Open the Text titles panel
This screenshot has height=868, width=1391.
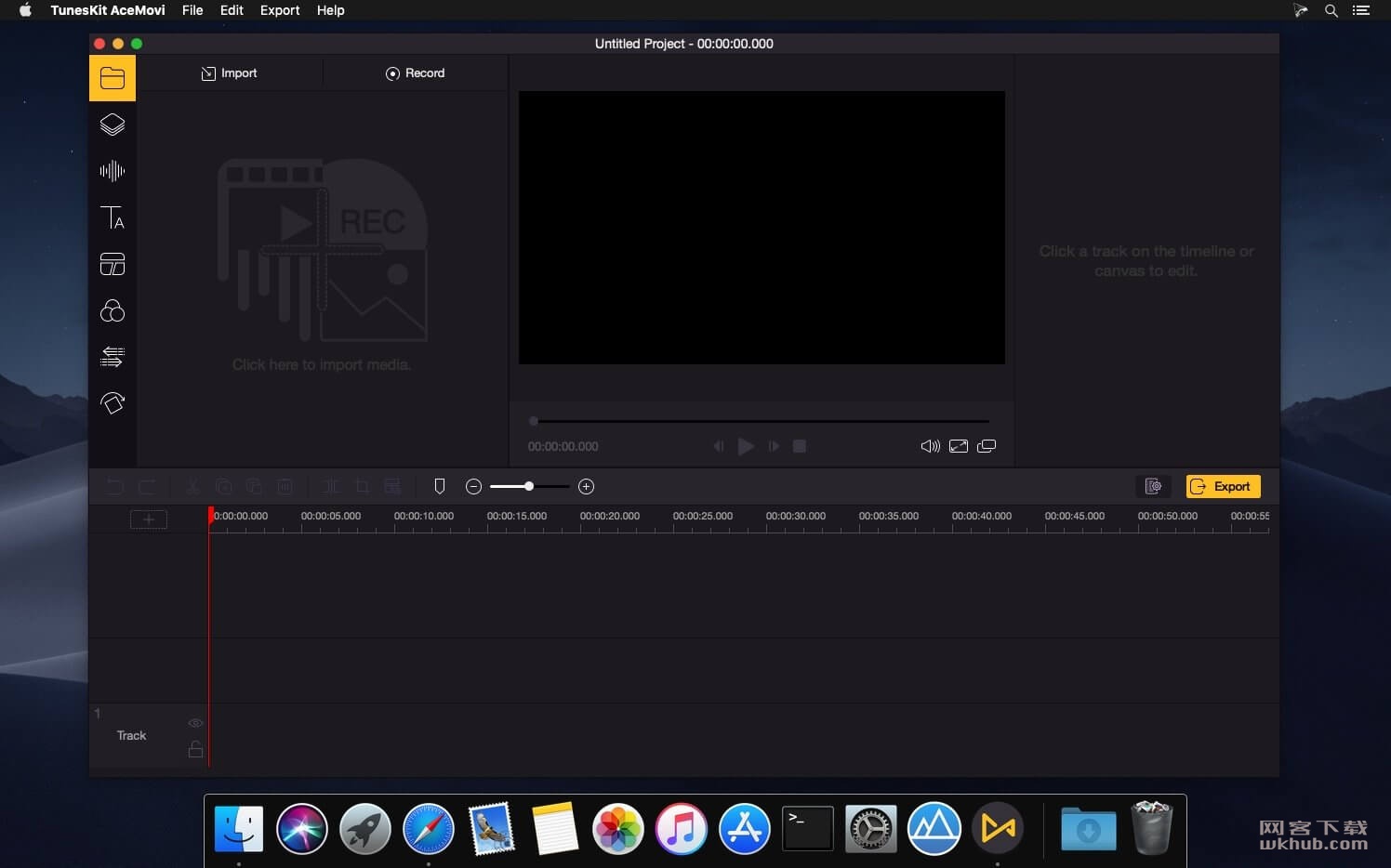[x=113, y=217]
